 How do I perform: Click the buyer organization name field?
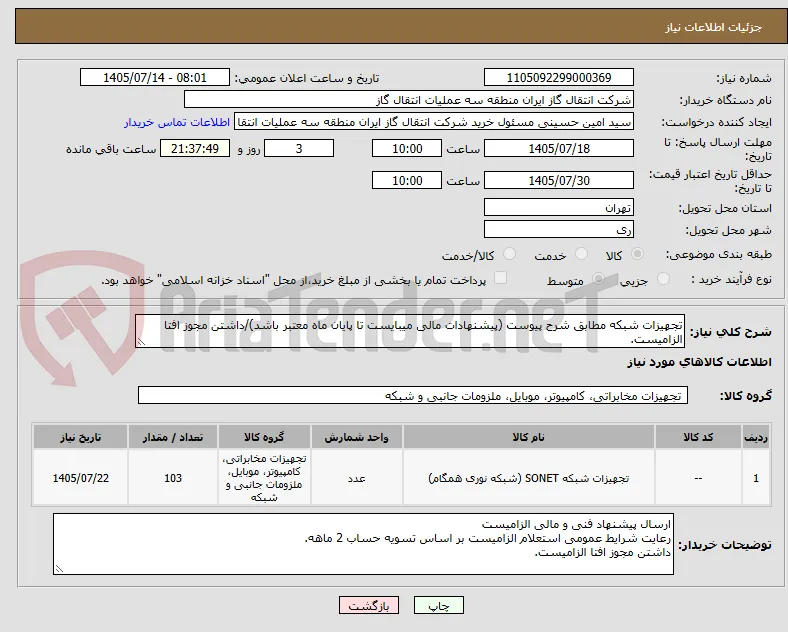[409, 99]
